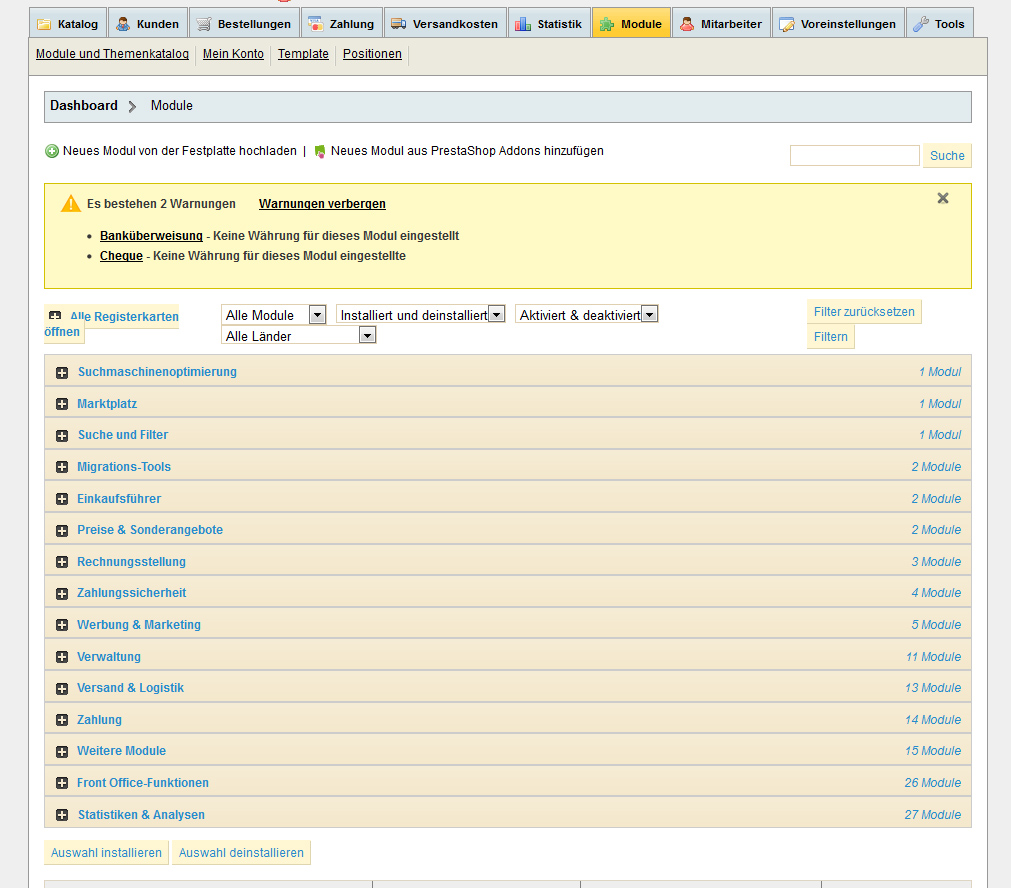Open the Mein Konto submenu
Viewport: 1011px width, 888px height.
coord(233,54)
